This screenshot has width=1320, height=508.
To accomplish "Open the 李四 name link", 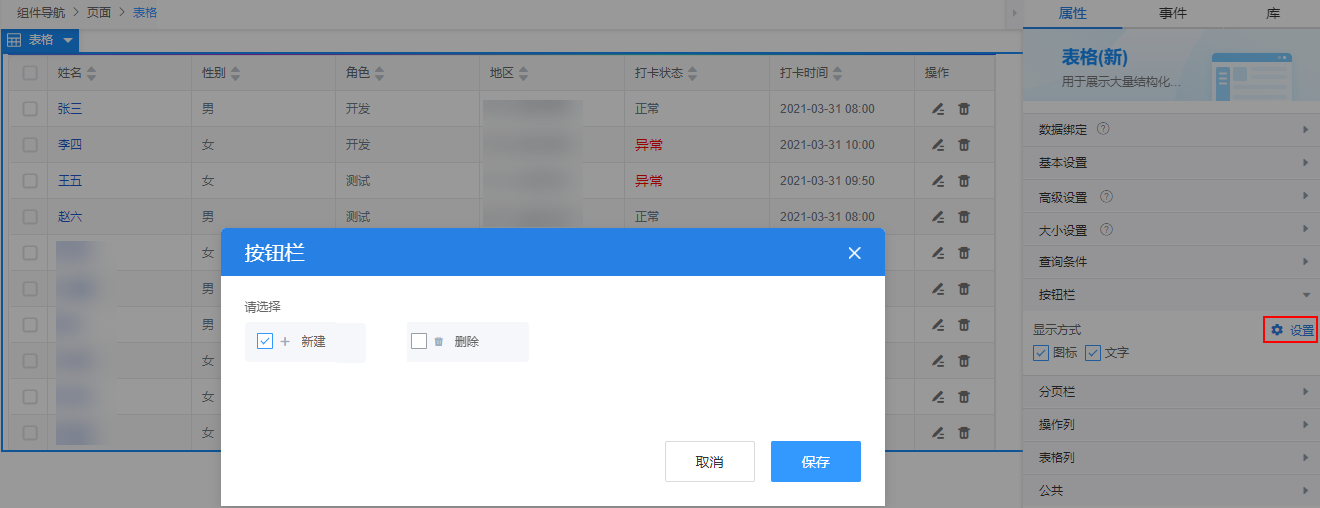I will pos(70,145).
